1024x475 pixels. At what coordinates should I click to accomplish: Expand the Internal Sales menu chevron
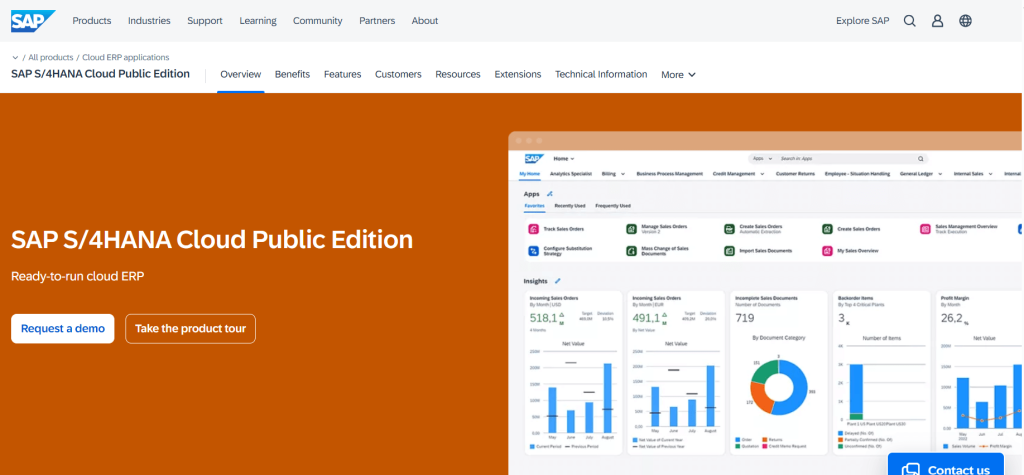pyautogui.click(x=990, y=174)
